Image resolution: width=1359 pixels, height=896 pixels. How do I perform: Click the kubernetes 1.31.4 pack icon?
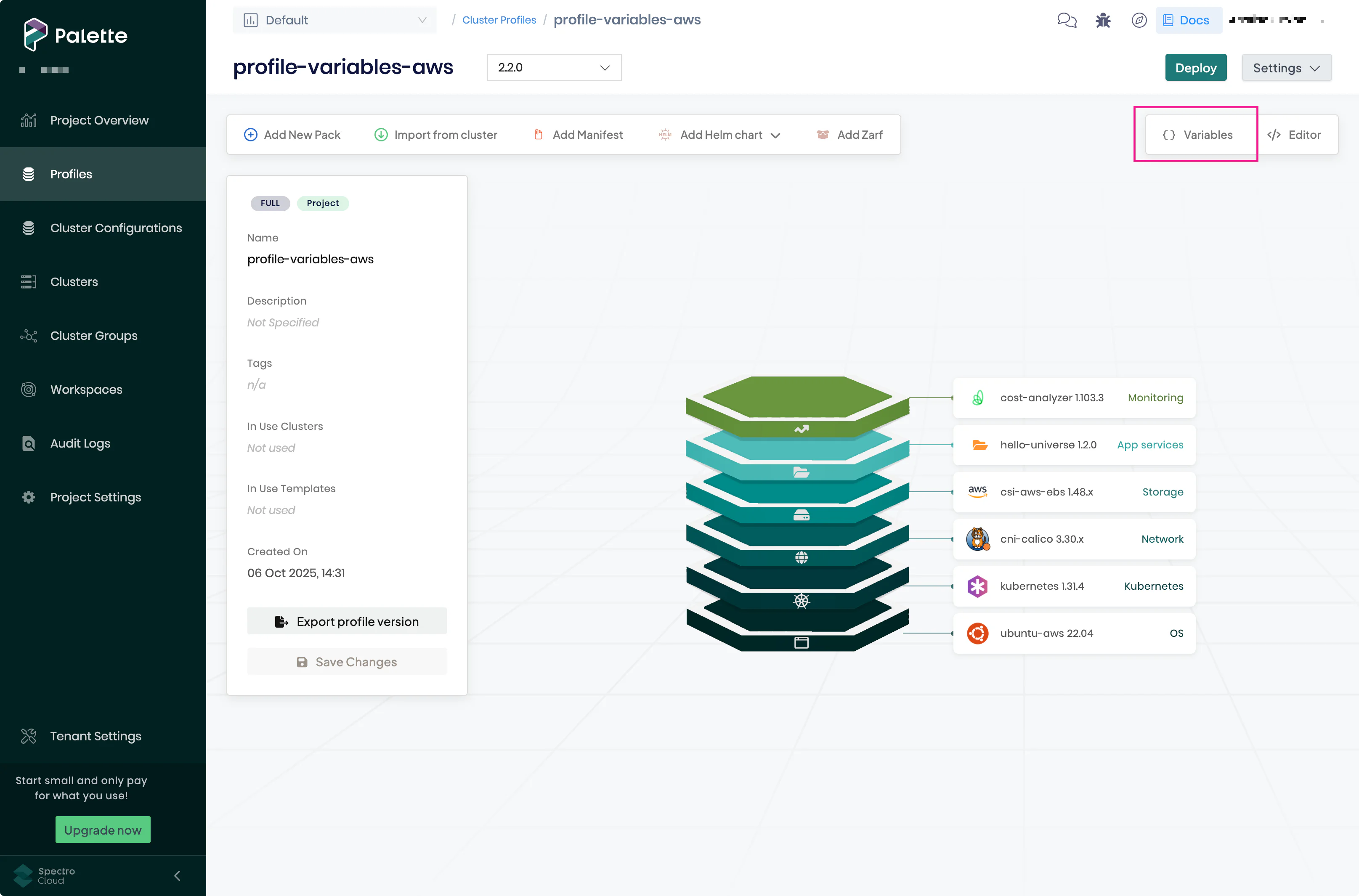977,586
